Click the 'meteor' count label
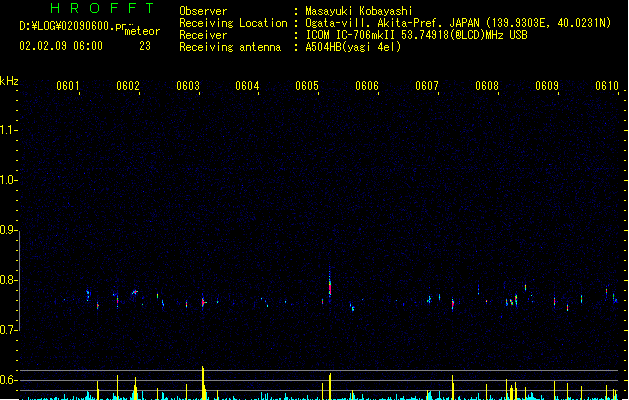Viewport: 629px width, 400px height. [142, 31]
